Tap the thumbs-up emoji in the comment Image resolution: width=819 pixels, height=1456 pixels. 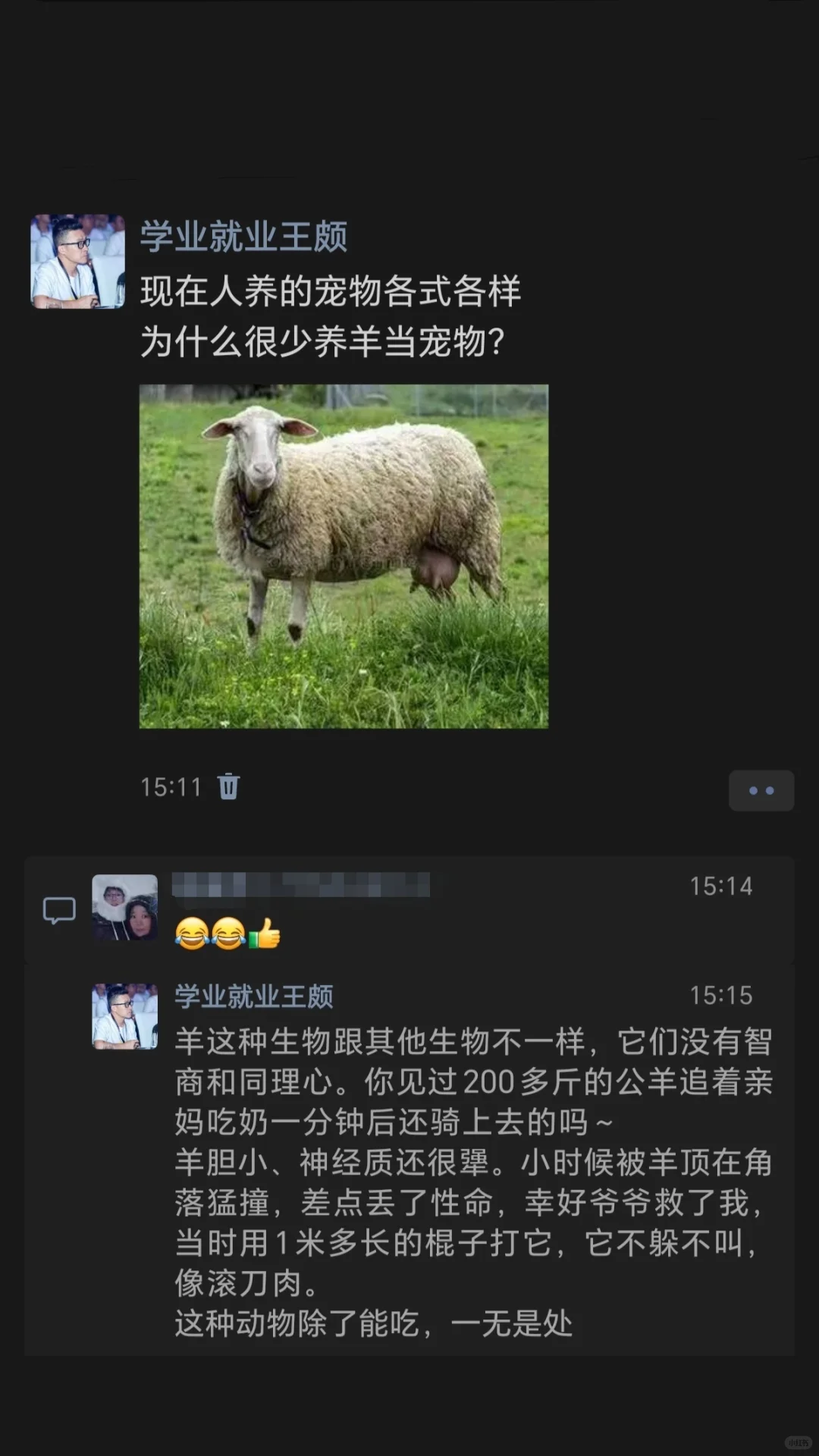point(264,933)
